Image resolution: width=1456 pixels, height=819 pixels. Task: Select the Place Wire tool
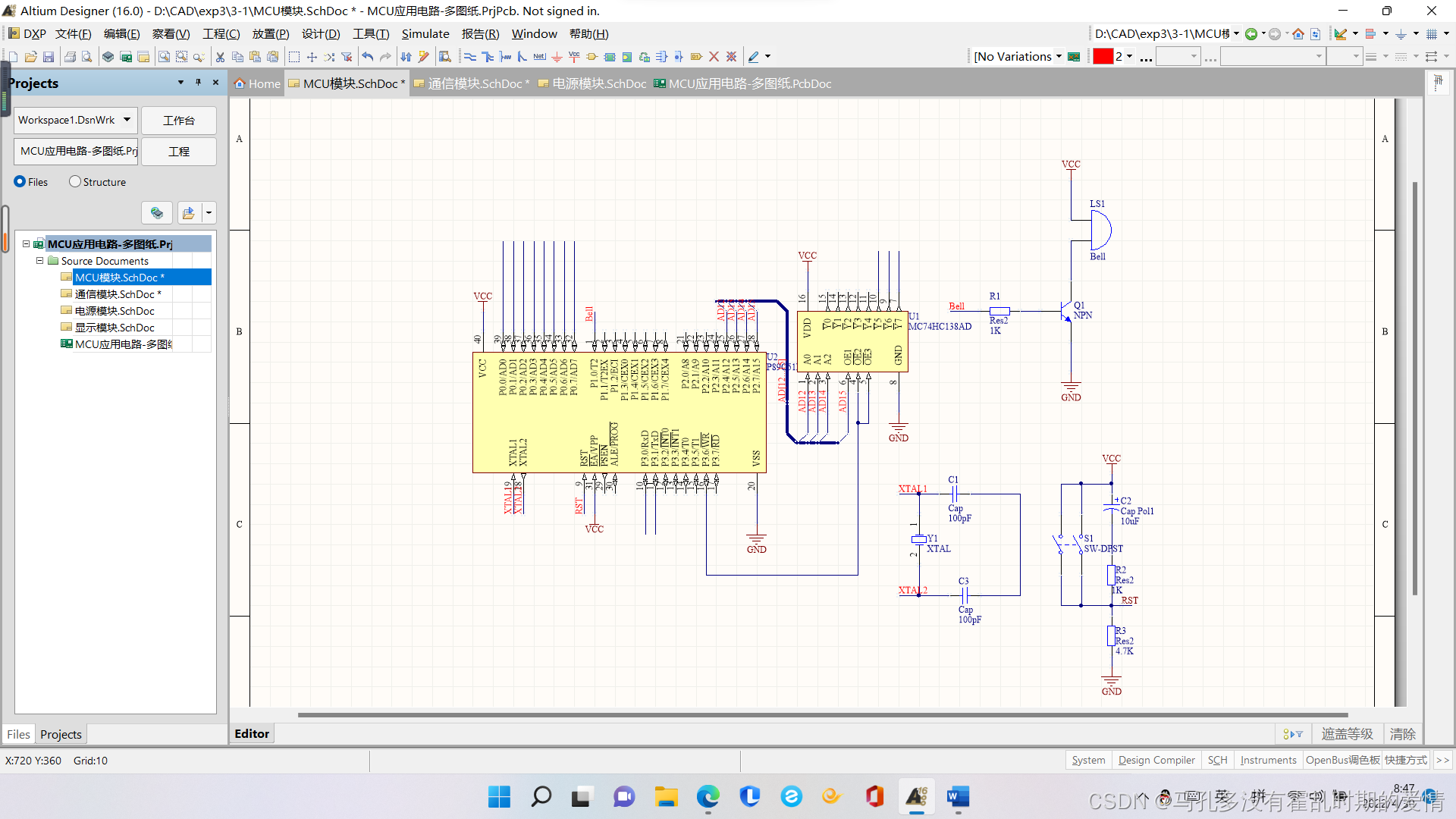pos(470,57)
